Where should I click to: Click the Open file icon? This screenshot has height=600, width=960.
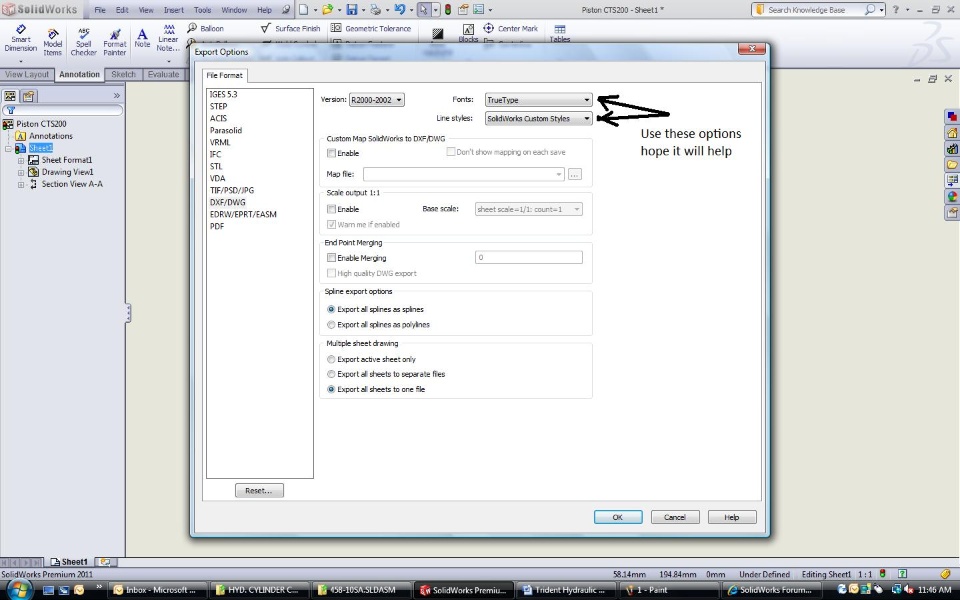click(328, 10)
